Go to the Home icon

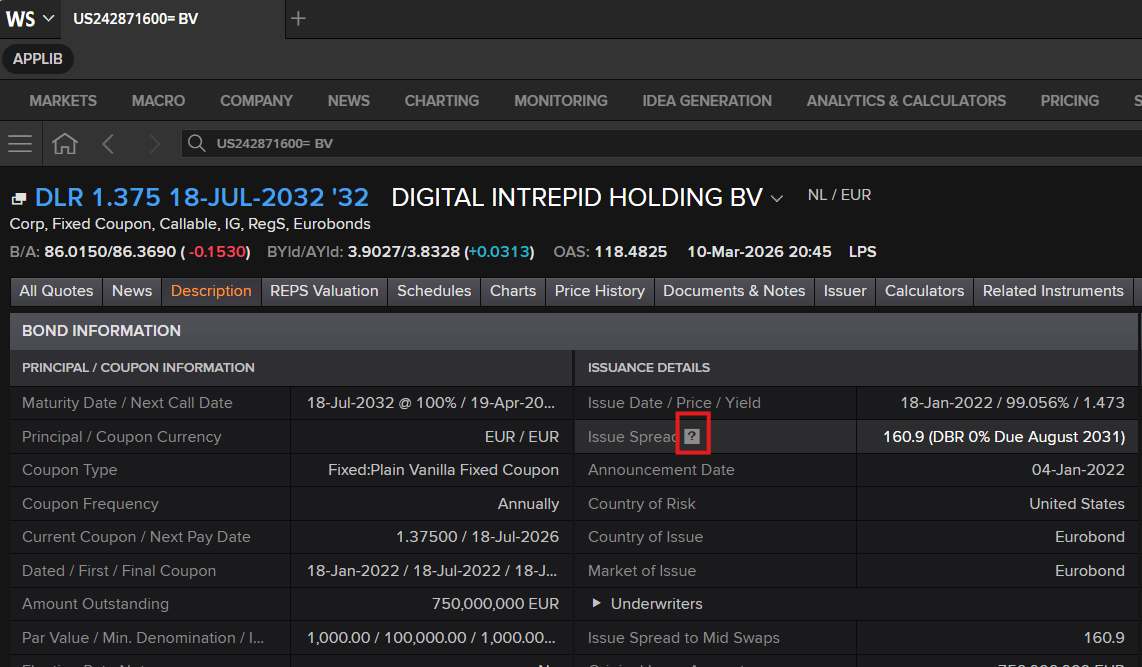click(65, 143)
